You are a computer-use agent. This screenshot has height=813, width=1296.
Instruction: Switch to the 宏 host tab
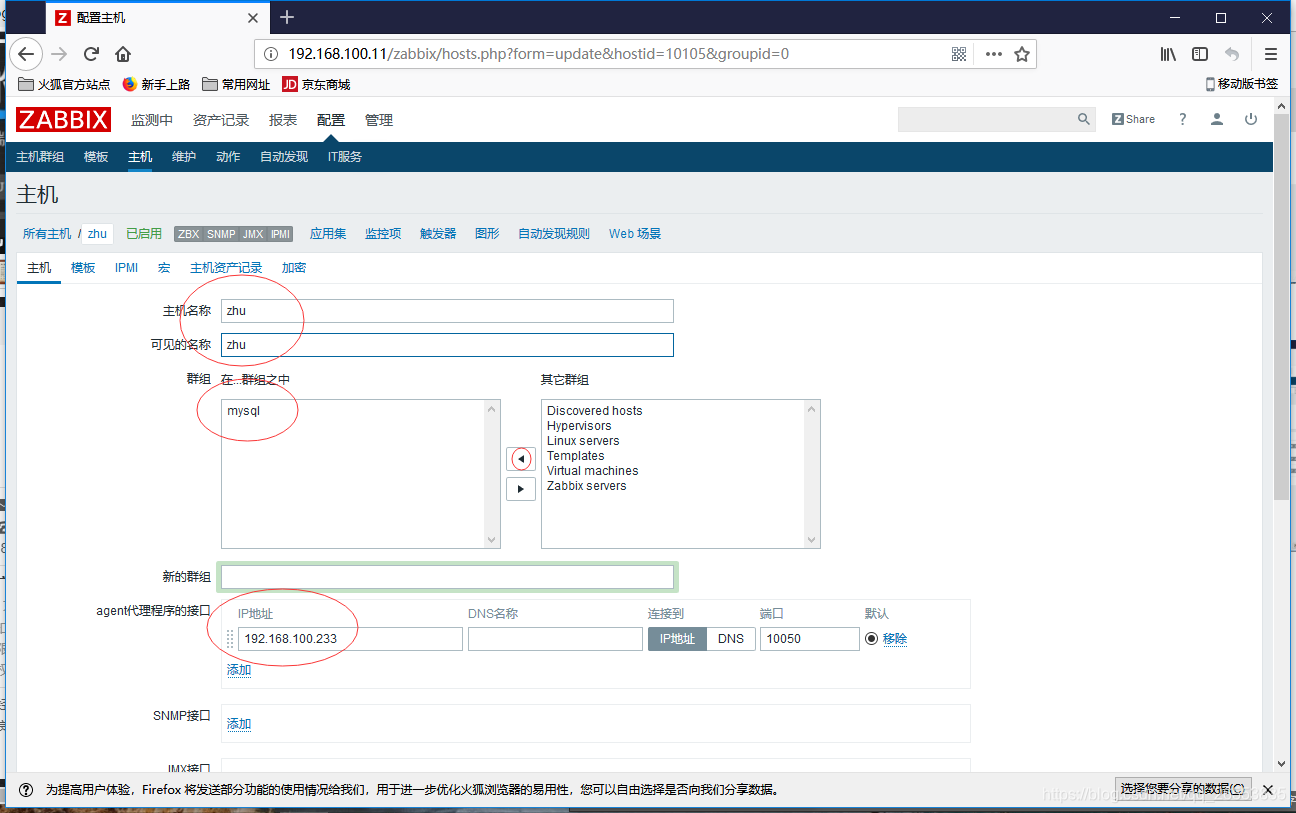164,268
